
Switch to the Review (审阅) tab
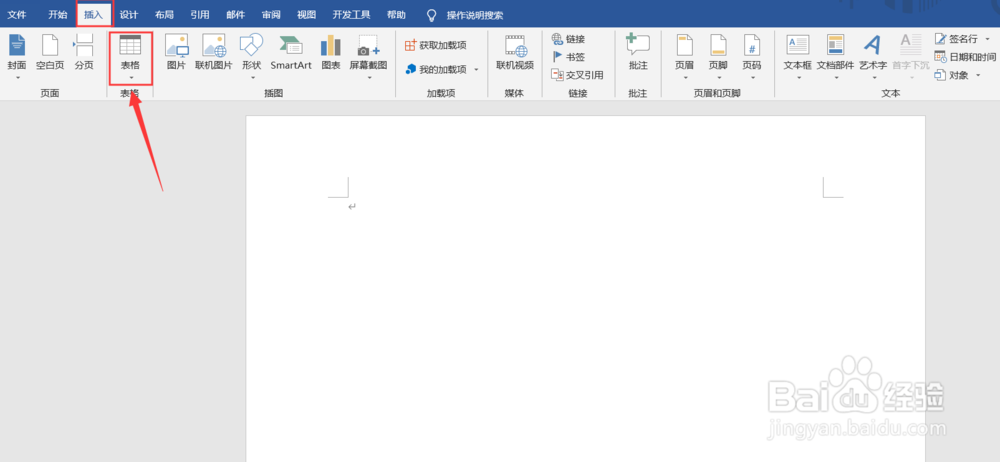pos(271,14)
